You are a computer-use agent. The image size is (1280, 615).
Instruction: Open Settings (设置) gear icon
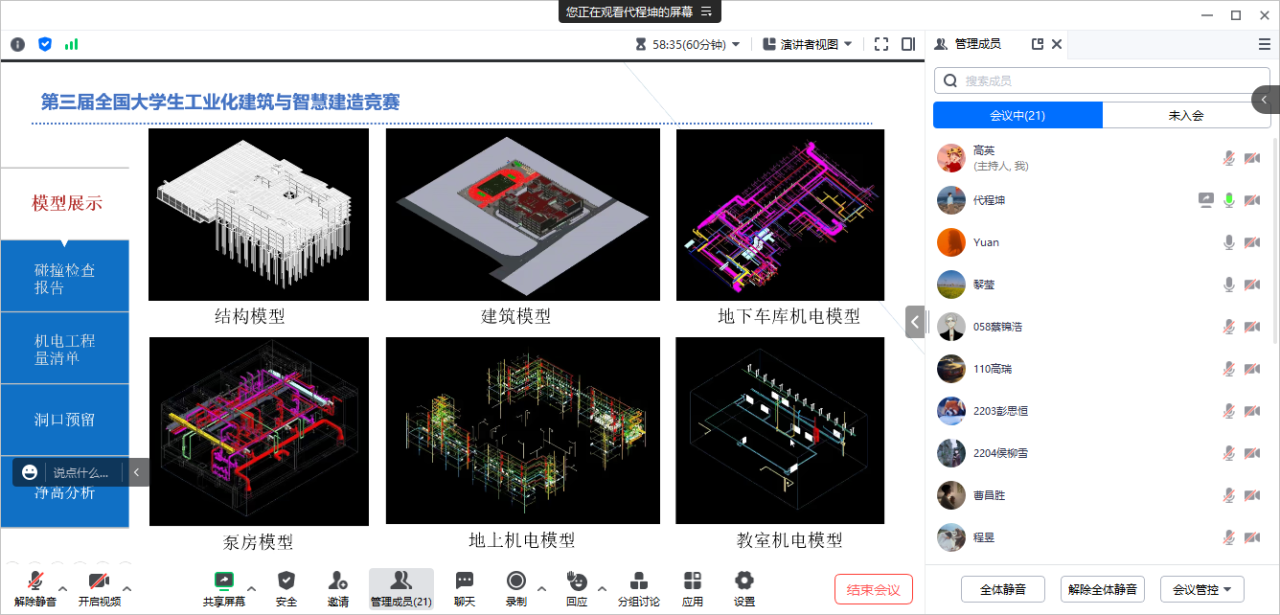(x=744, y=588)
